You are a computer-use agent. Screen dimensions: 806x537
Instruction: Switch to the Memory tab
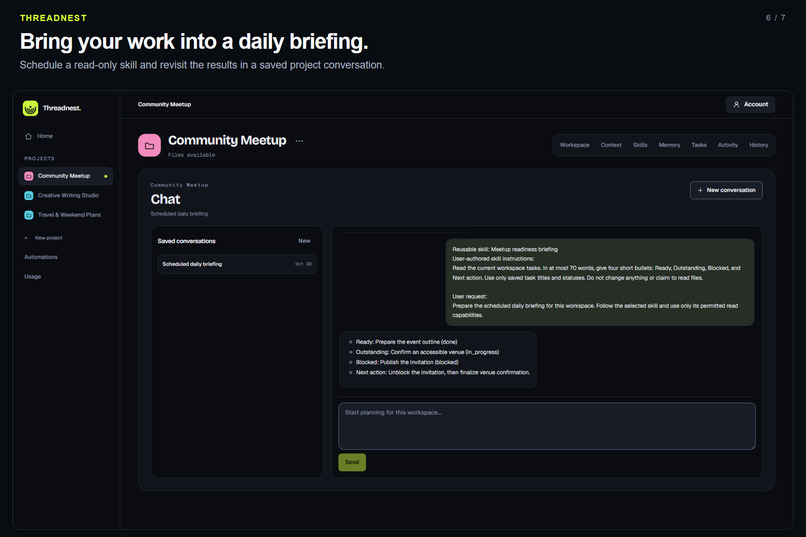(x=669, y=145)
